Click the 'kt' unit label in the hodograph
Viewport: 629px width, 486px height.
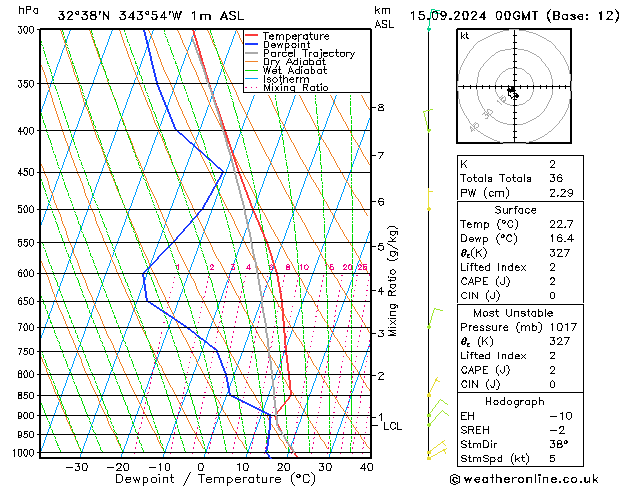(465, 36)
